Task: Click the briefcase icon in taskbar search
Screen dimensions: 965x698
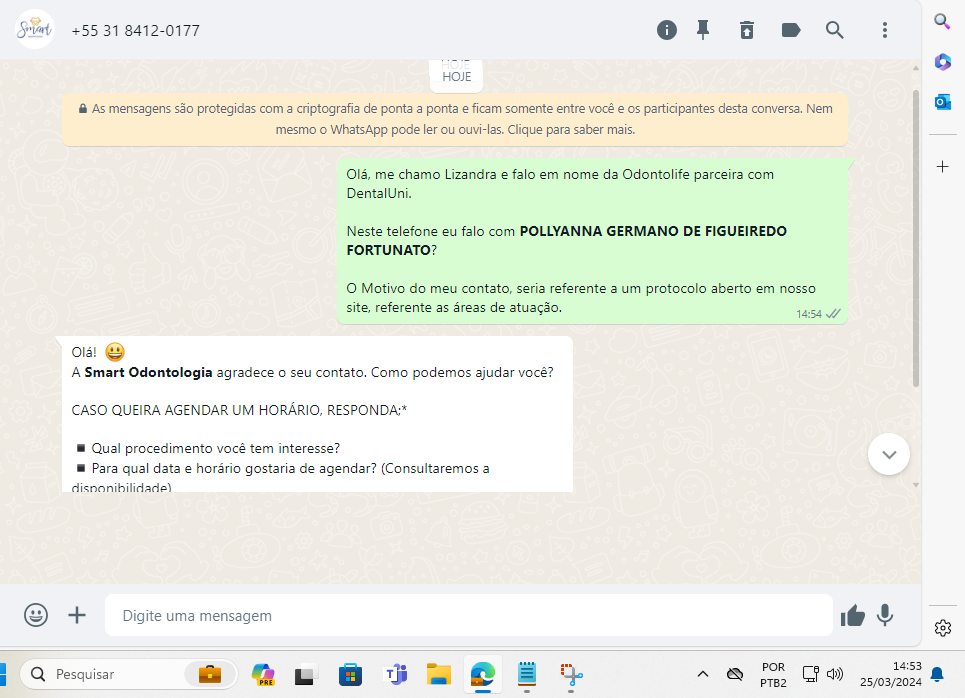Action: click(210, 675)
